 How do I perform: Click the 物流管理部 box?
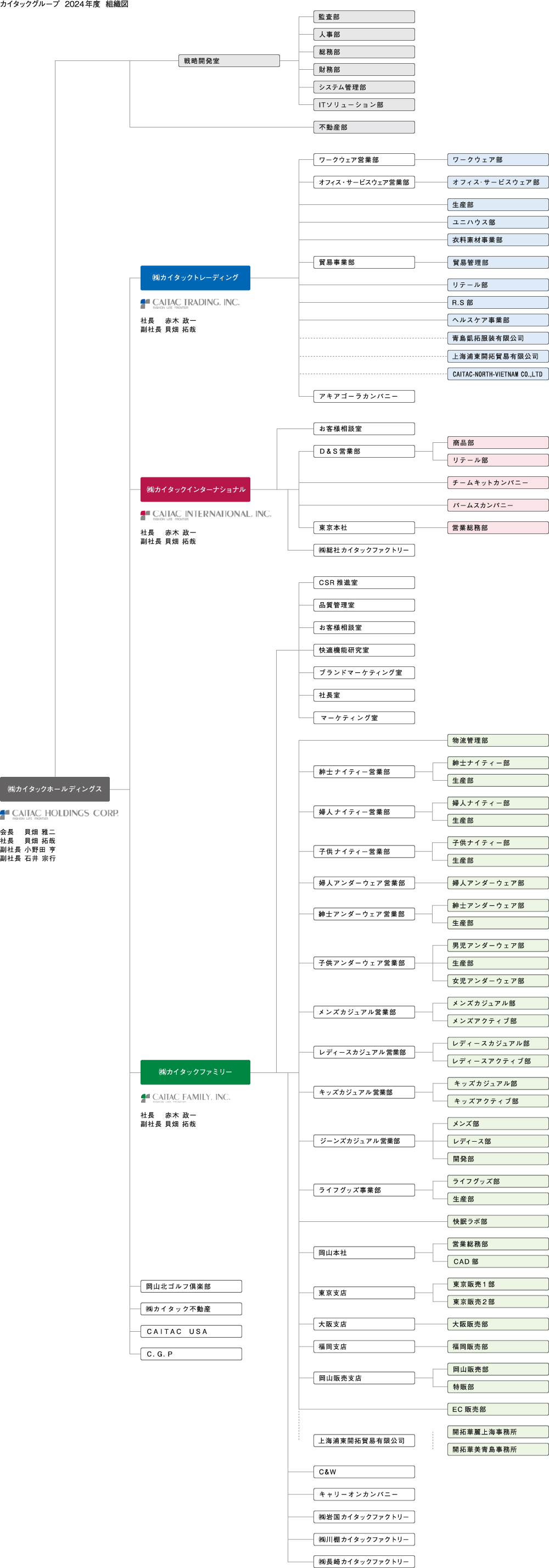pos(498,740)
